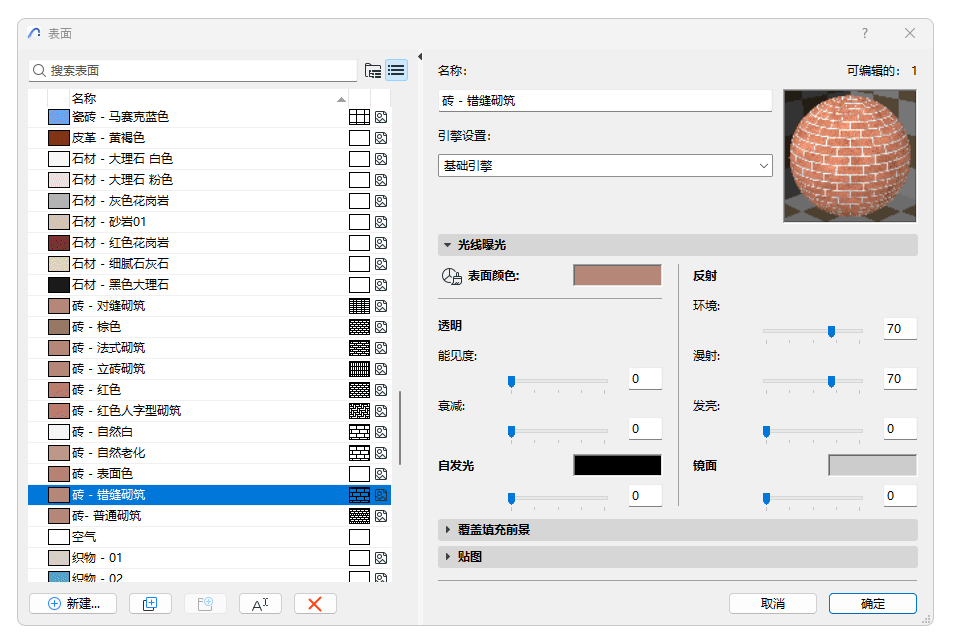Select the flat list view icon
Image resolution: width=956 pixels, height=643 pixels.
tap(396, 70)
